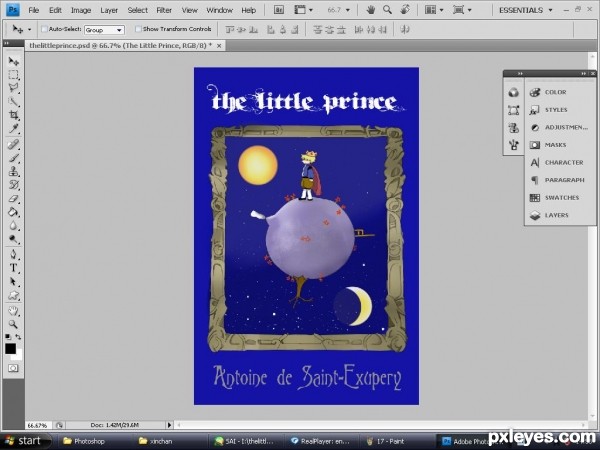Viewport: 600px width, 450px height.
Task: Open the Edit menu
Action: pyautogui.click(x=55, y=10)
